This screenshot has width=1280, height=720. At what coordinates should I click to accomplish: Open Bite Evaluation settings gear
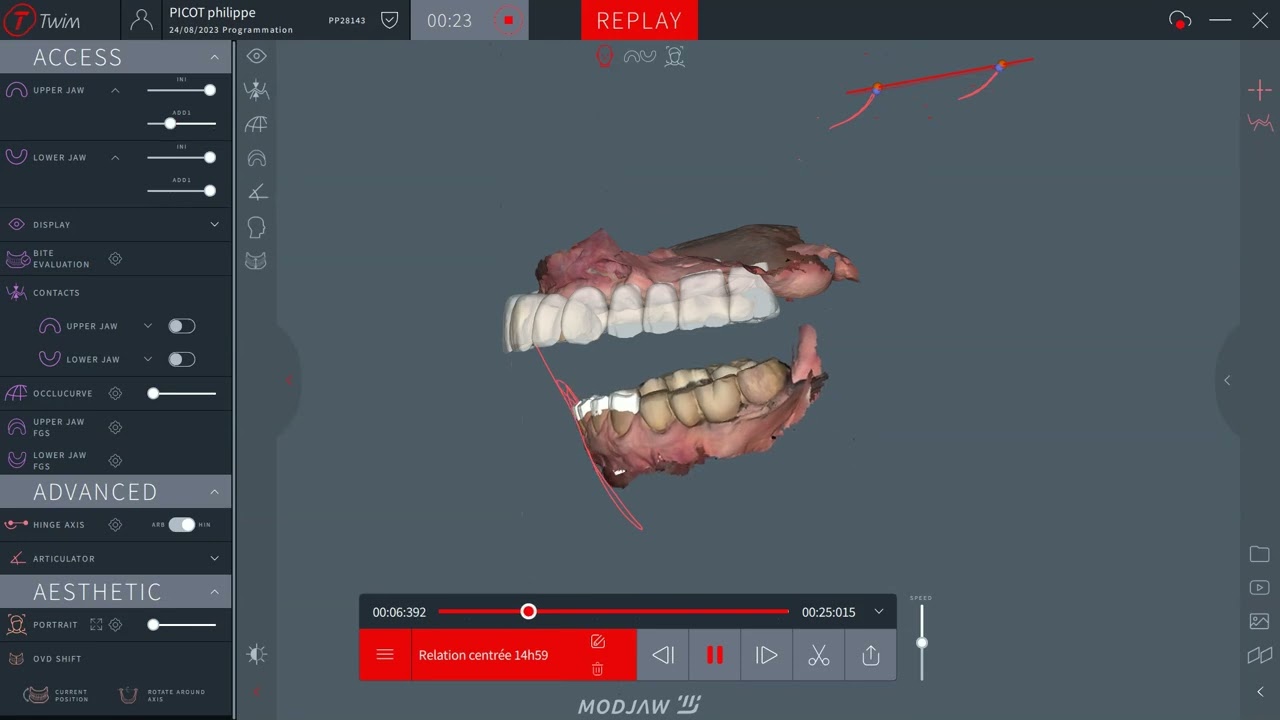point(115,259)
